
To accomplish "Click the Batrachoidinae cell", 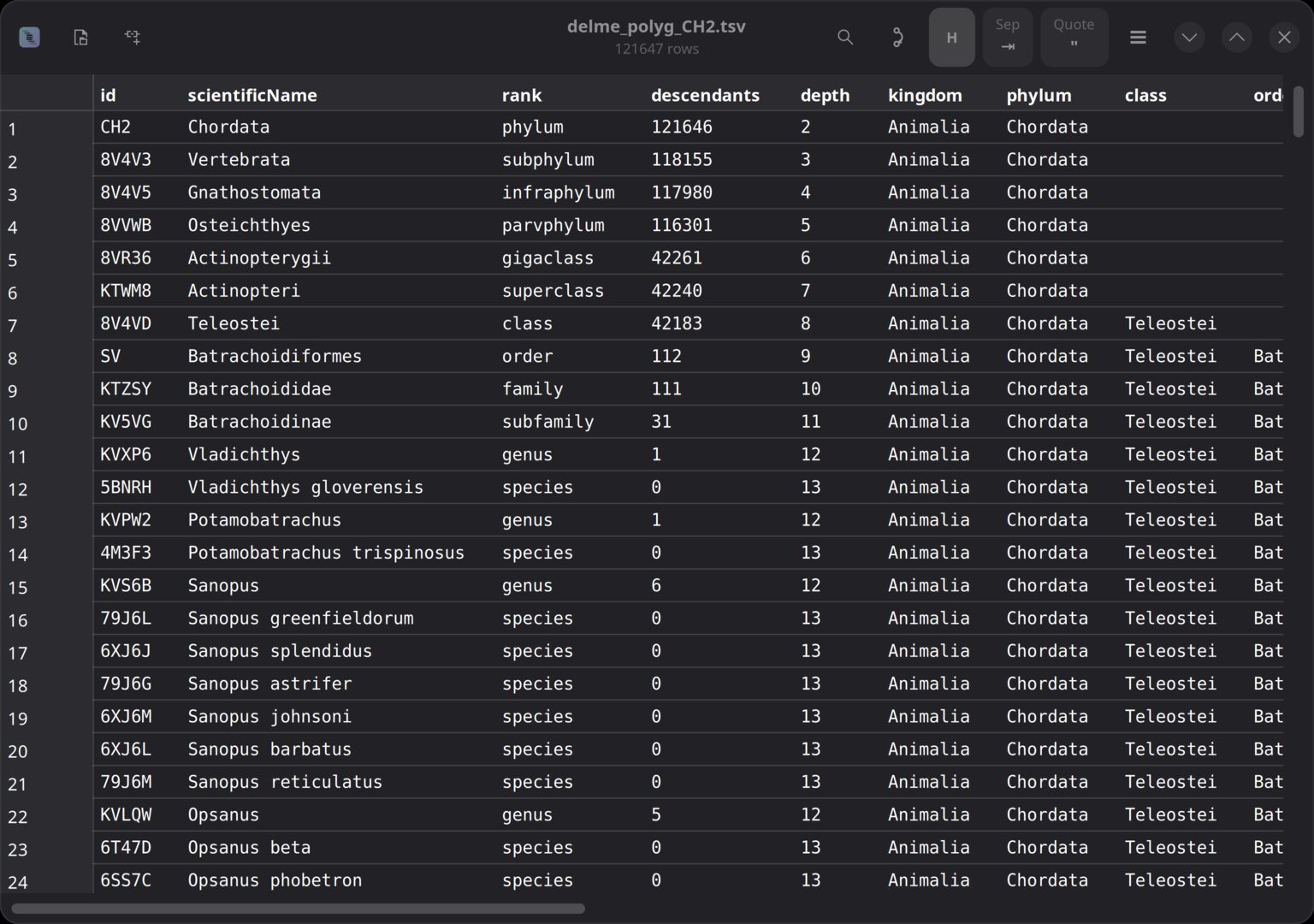I will 259,422.
